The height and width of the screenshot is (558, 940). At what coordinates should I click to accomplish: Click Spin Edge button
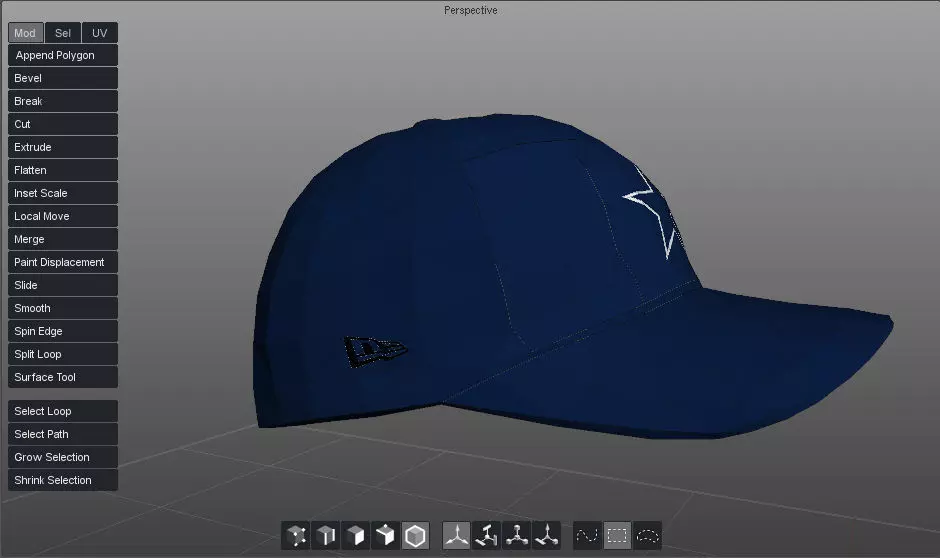click(x=63, y=331)
